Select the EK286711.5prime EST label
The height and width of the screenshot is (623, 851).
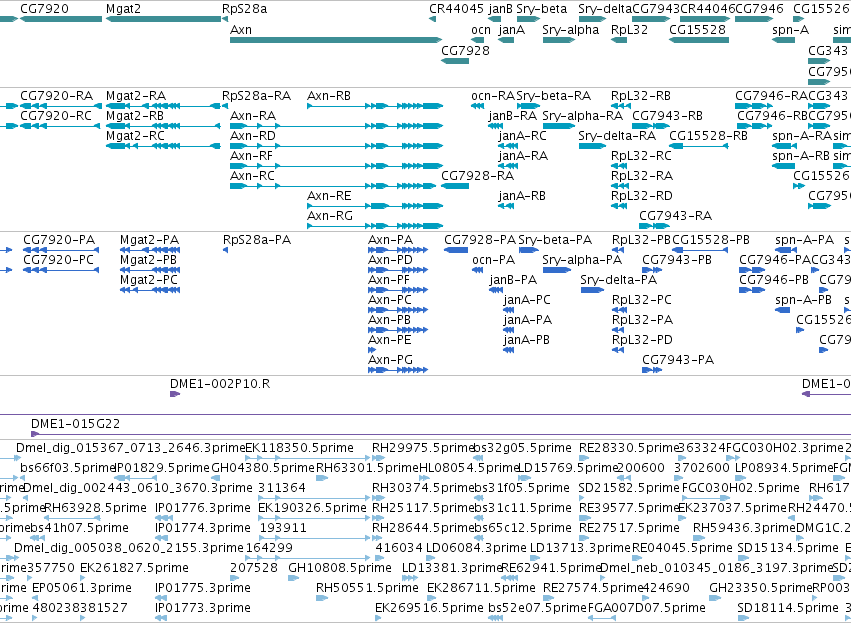pyautogui.click(x=481, y=588)
